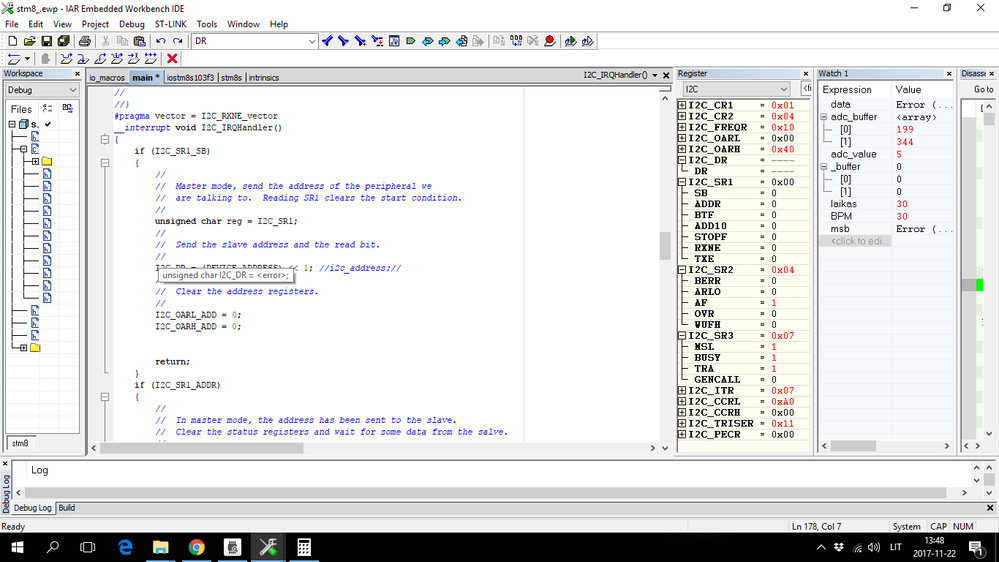Close the current editor tab with X
The height and width of the screenshot is (562, 999).
[x=666, y=75]
